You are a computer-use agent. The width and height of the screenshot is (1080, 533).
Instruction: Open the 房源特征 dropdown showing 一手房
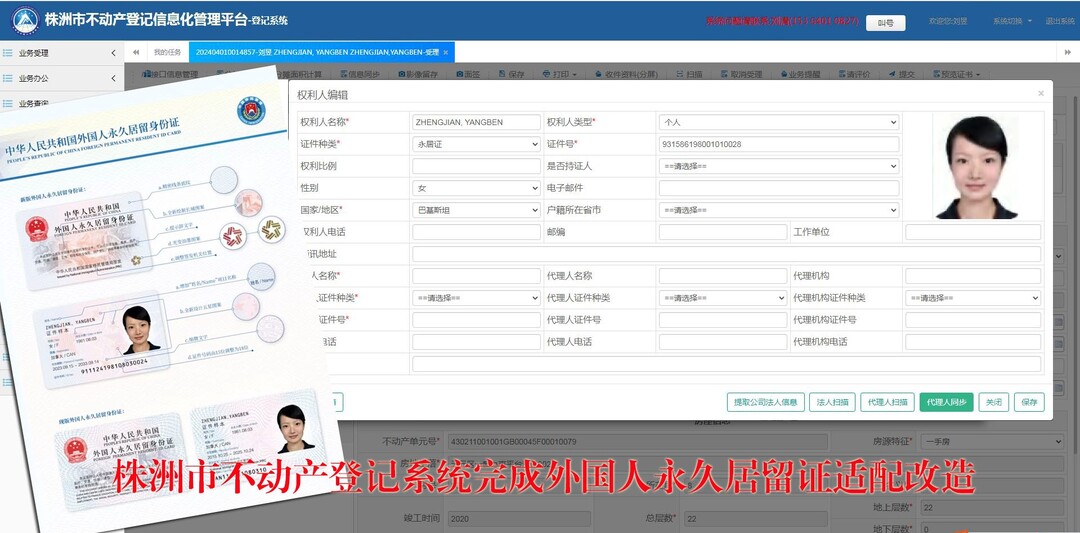tap(992, 441)
